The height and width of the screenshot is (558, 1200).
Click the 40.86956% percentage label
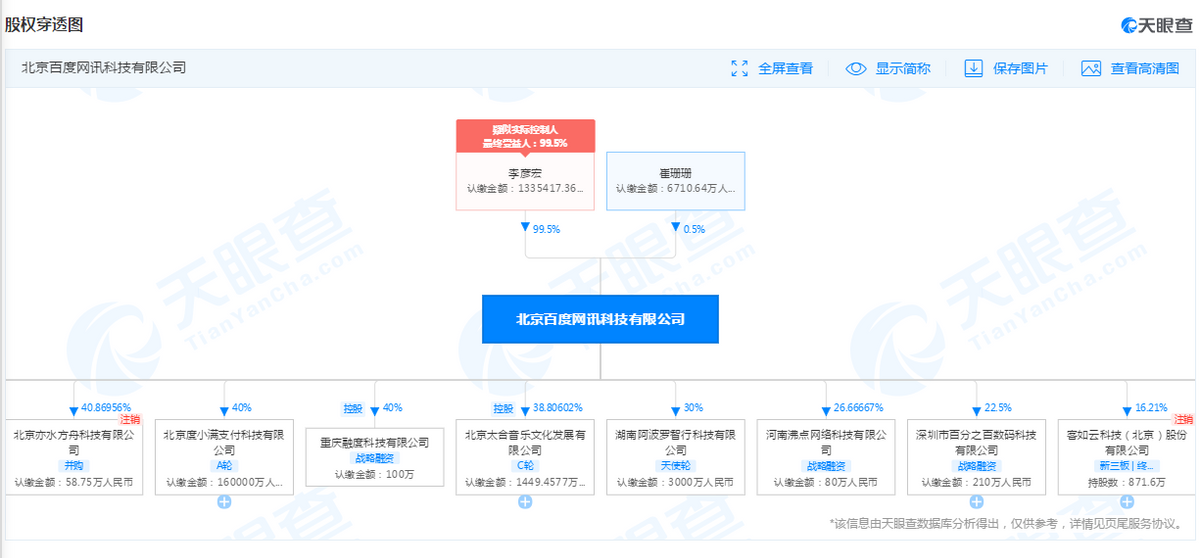click(x=106, y=408)
